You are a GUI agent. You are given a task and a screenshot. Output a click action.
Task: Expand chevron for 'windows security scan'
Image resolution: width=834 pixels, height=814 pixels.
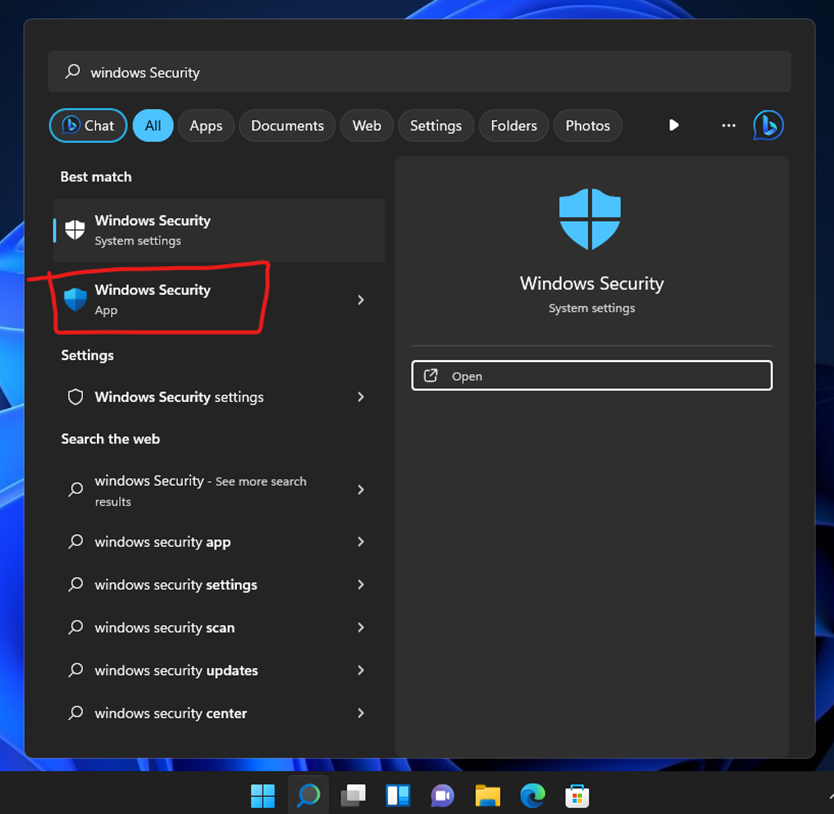[361, 627]
